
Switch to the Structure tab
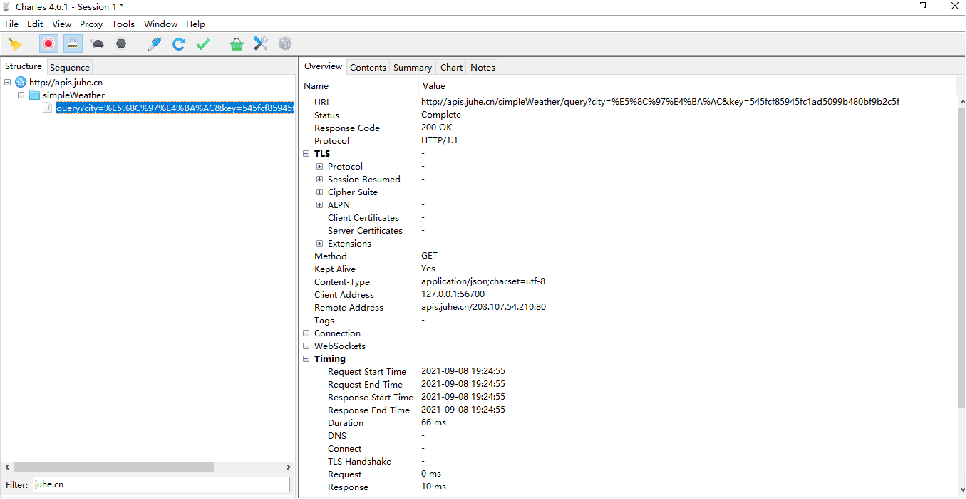(23, 67)
